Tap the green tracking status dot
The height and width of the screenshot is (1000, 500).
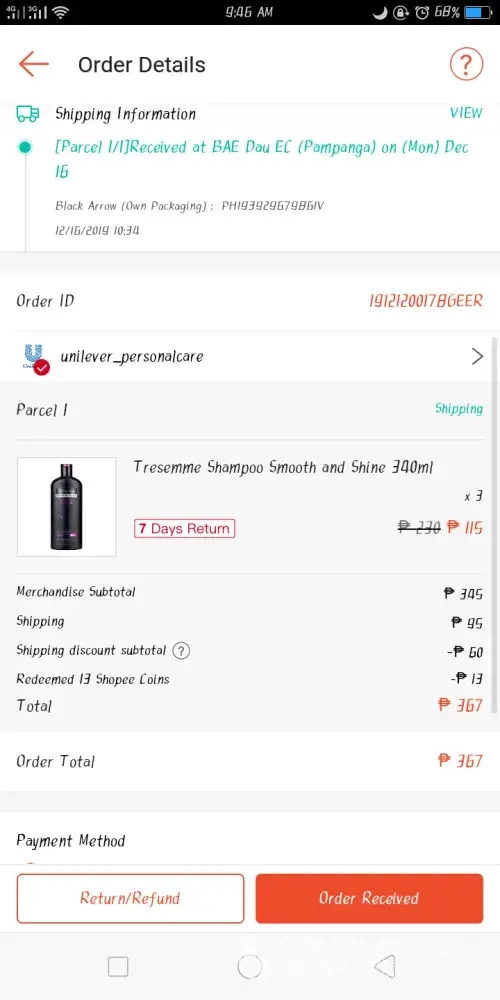coord(25,147)
